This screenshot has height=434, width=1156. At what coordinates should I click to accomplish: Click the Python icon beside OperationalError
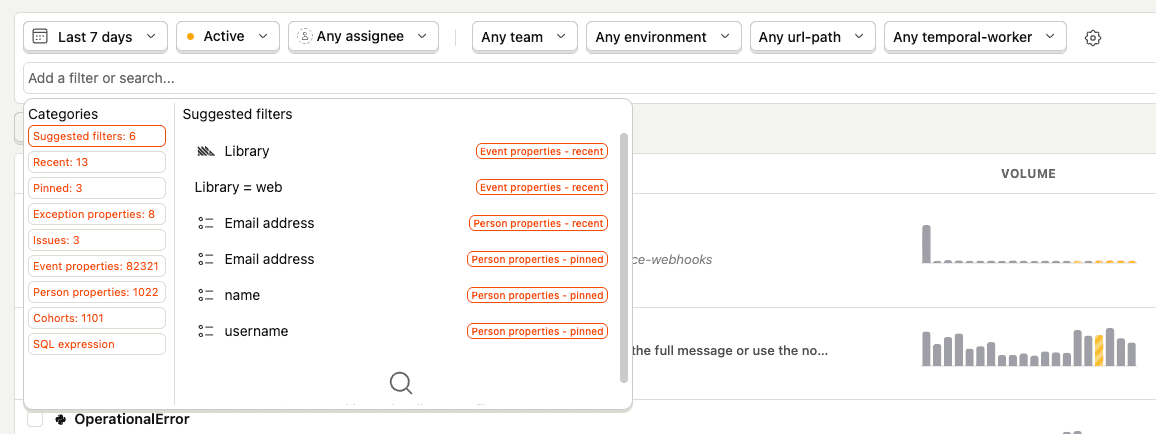(61, 420)
